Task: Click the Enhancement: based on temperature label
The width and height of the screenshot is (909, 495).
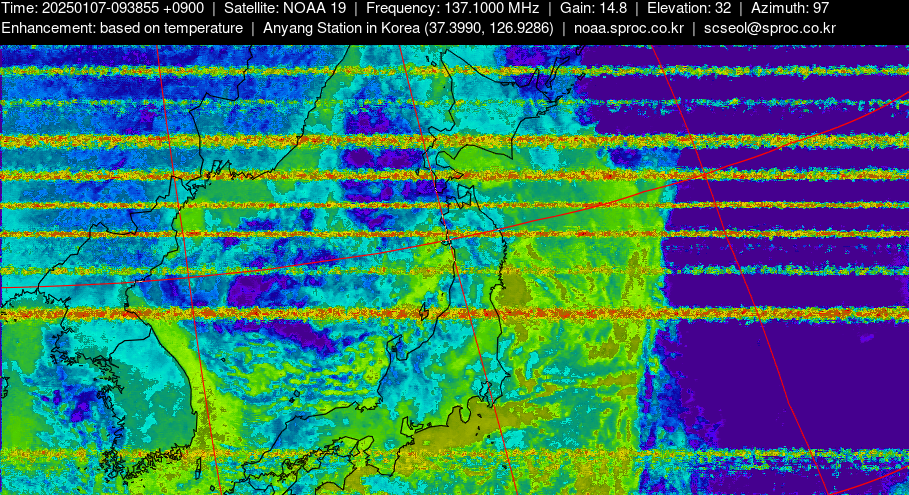Action: pos(121,28)
